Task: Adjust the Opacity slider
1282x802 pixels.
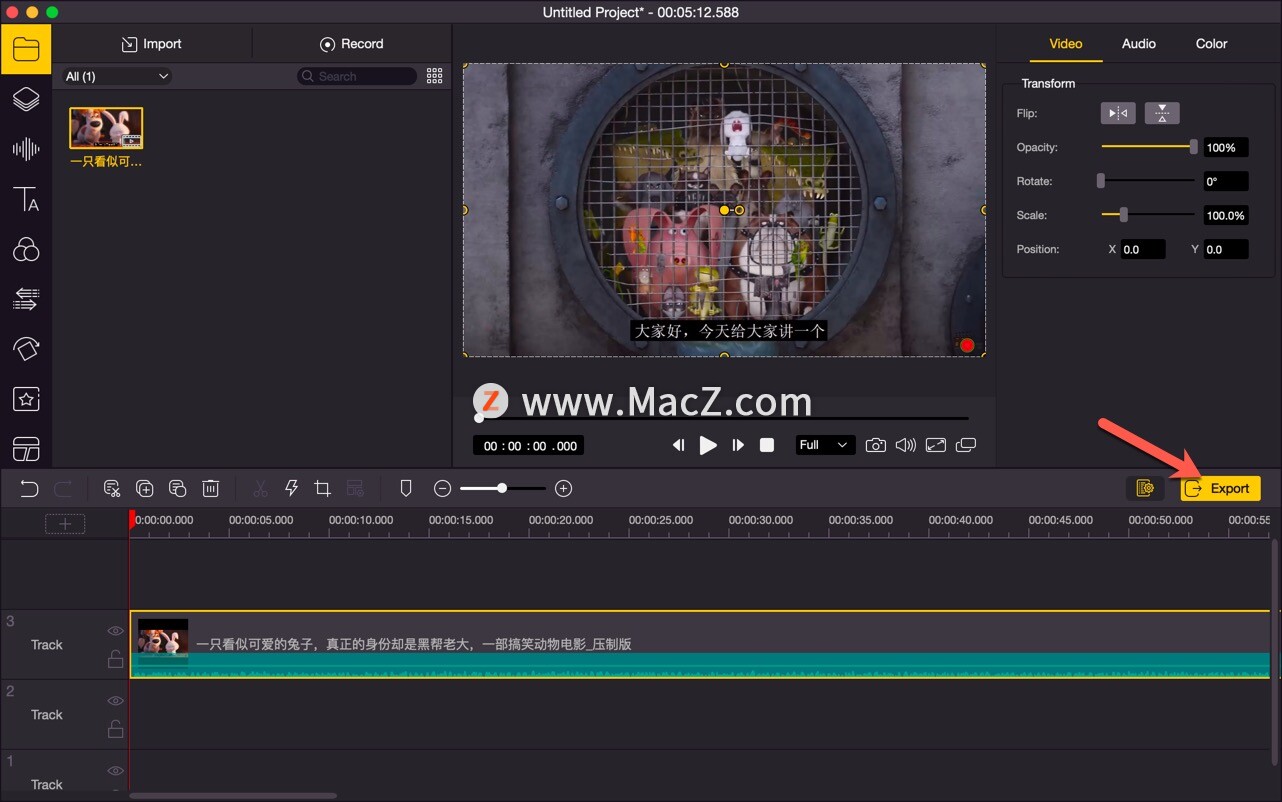Action: pyautogui.click(x=1148, y=147)
